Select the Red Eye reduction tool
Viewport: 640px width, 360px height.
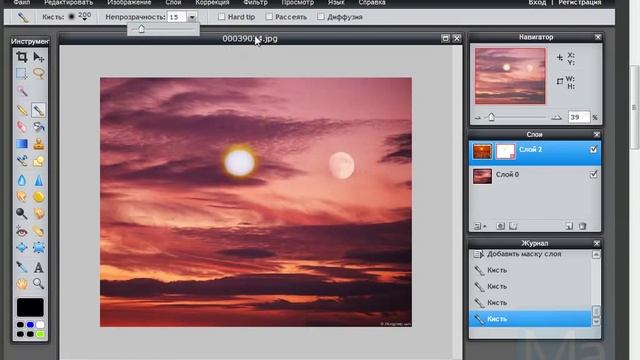(22, 231)
